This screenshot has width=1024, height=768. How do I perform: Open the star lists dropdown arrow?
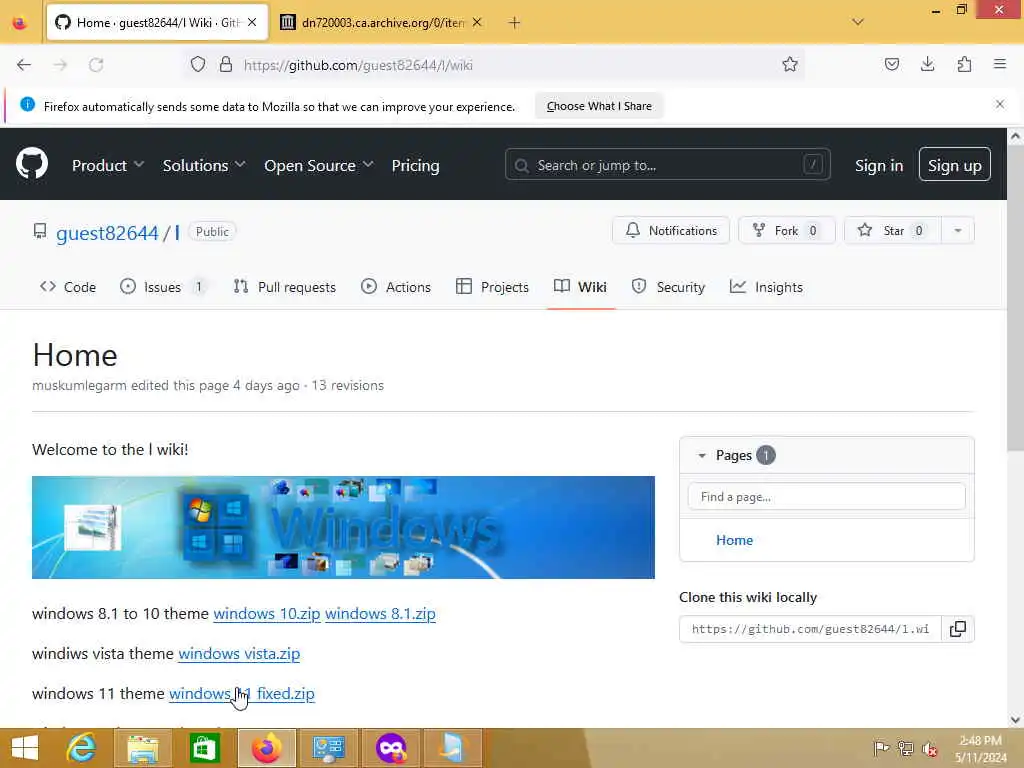pos(957,231)
